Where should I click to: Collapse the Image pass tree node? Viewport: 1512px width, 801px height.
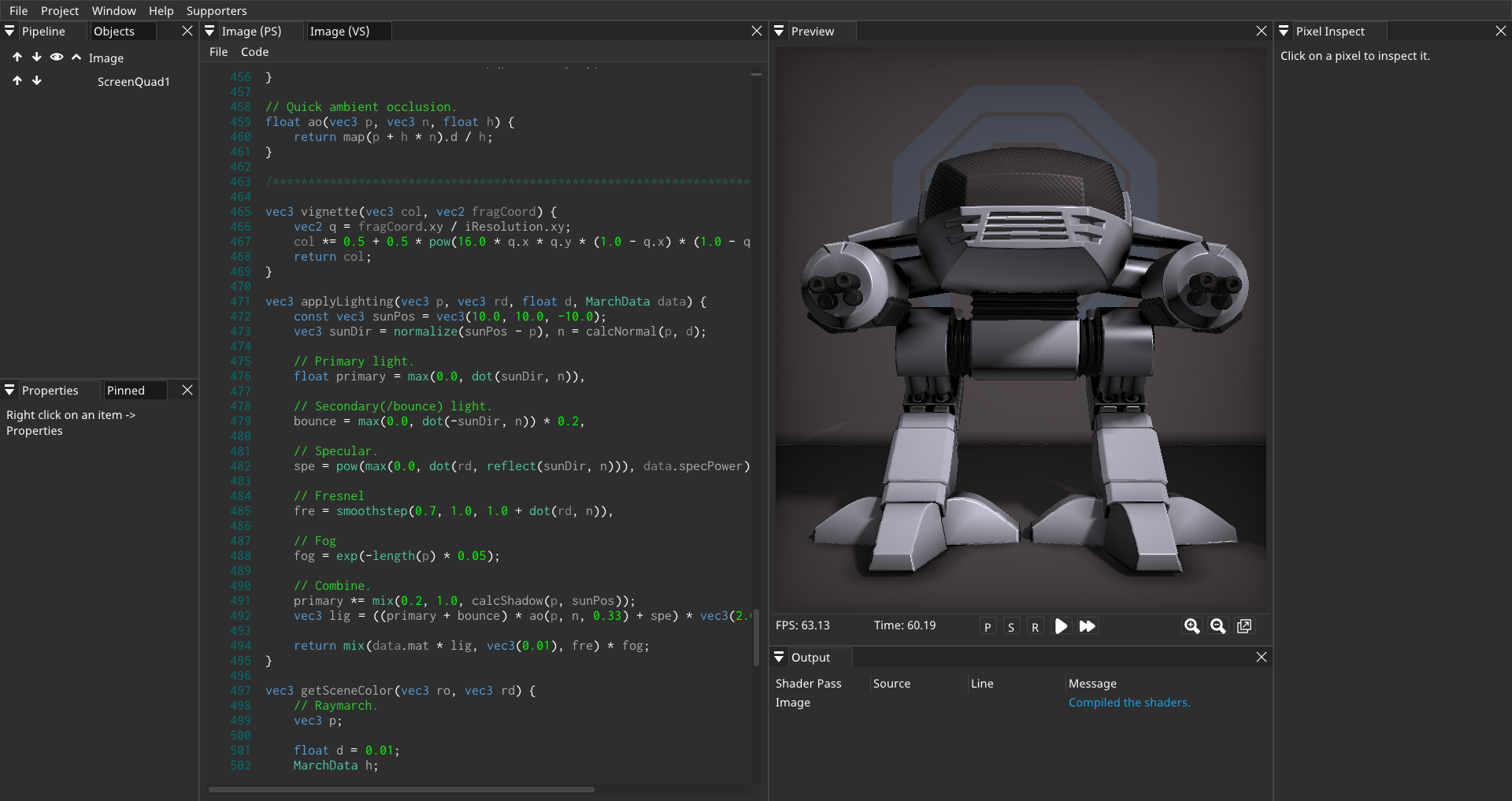[76, 57]
